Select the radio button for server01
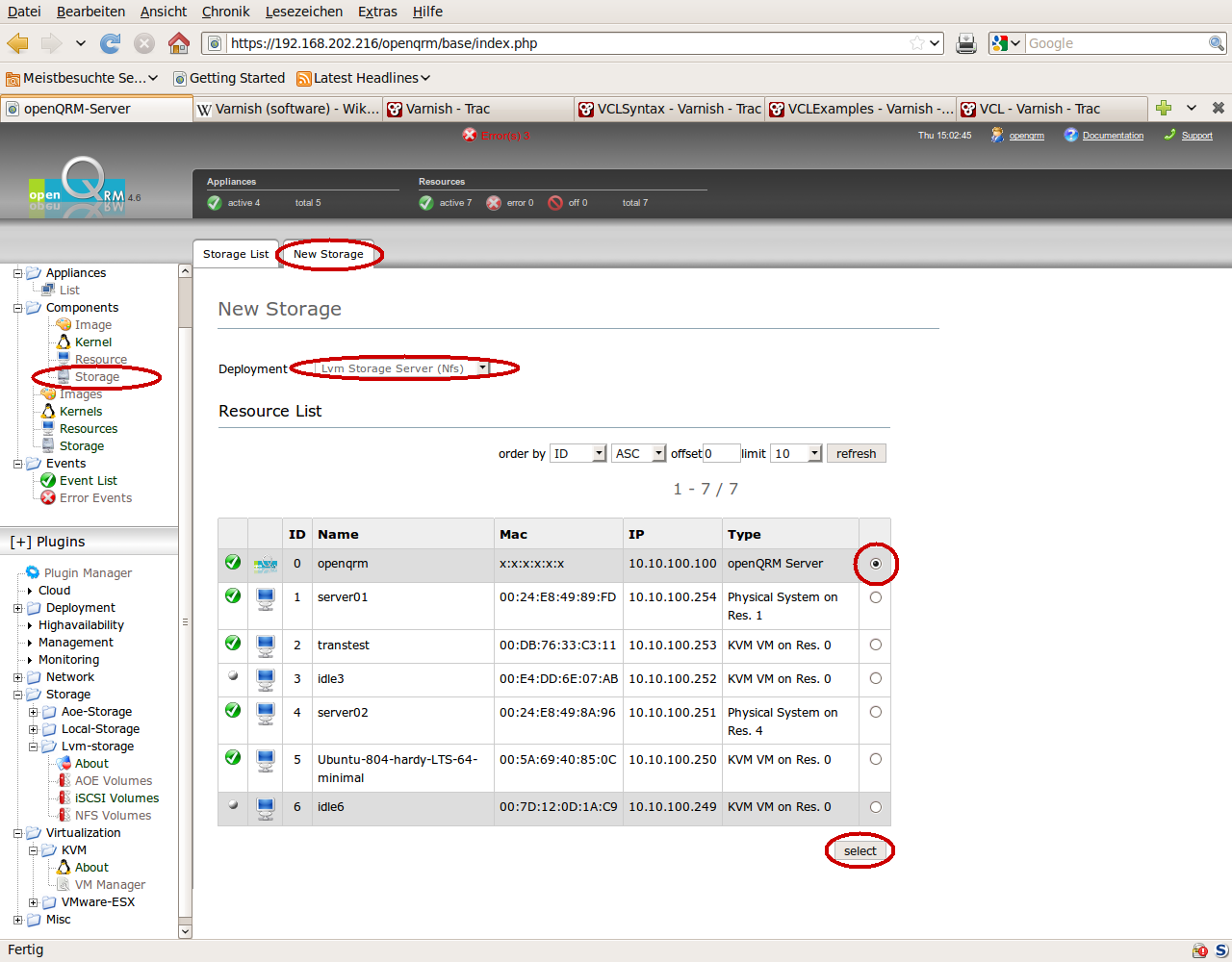 pyautogui.click(x=875, y=597)
